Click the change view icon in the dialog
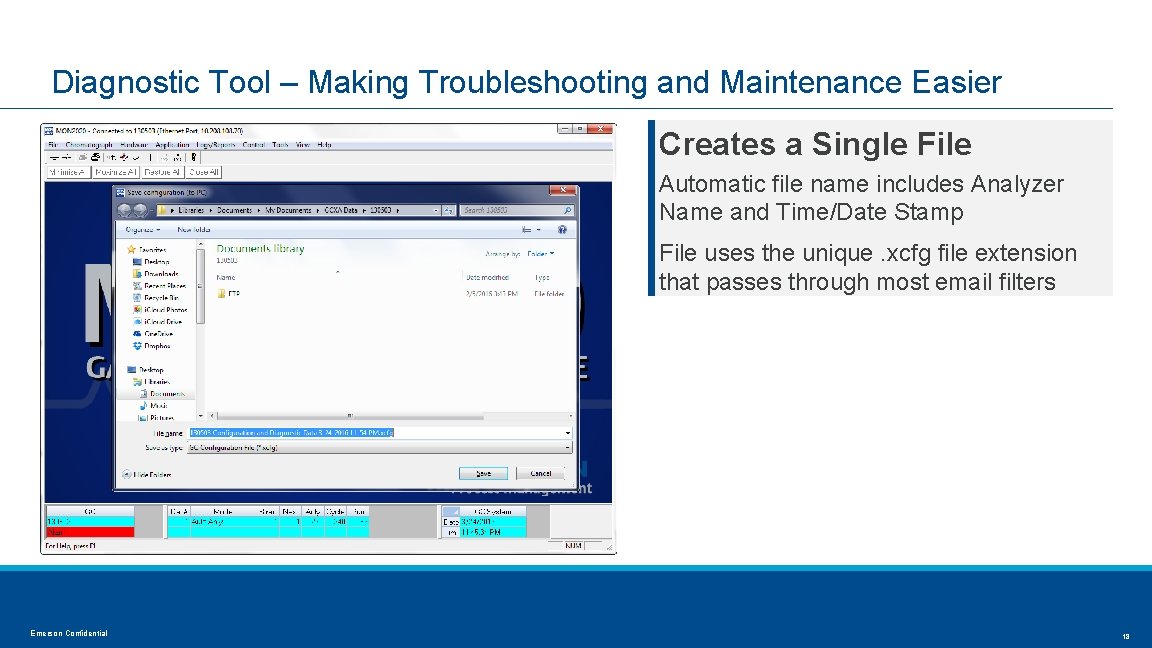The width and height of the screenshot is (1152, 648). click(526, 230)
